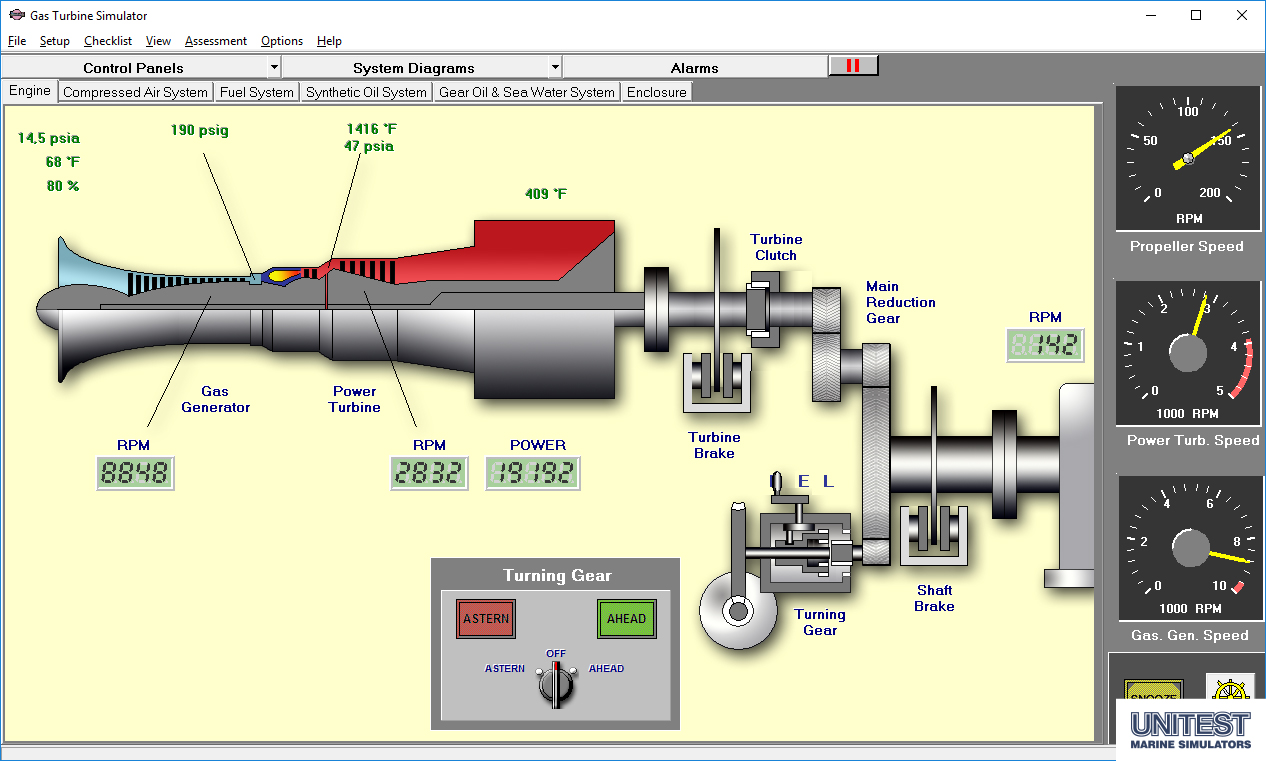
Task: Click the red pause simulation button
Action: click(853, 66)
